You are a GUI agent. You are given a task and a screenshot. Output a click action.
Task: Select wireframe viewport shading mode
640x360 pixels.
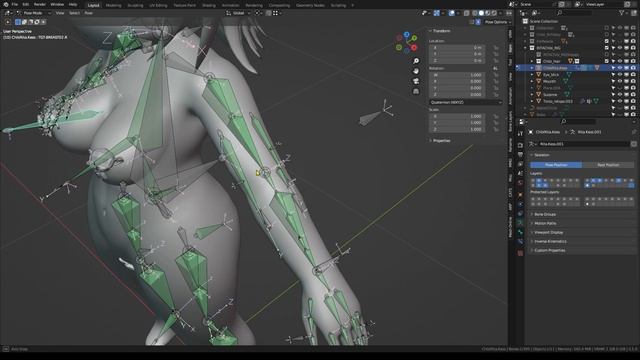(475, 13)
